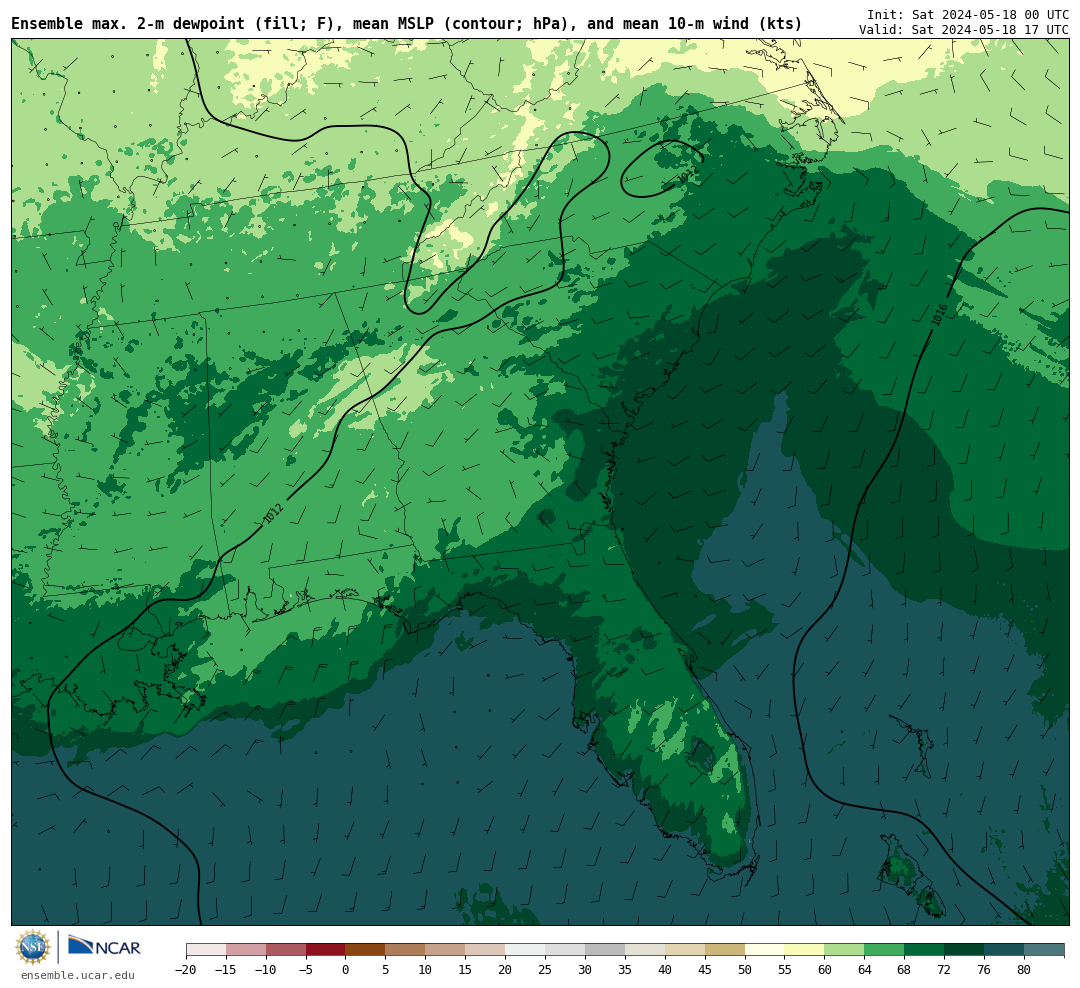The image size is (1080, 988).
Task: Click the '25' colorbar tick label
Action: [546, 969]
